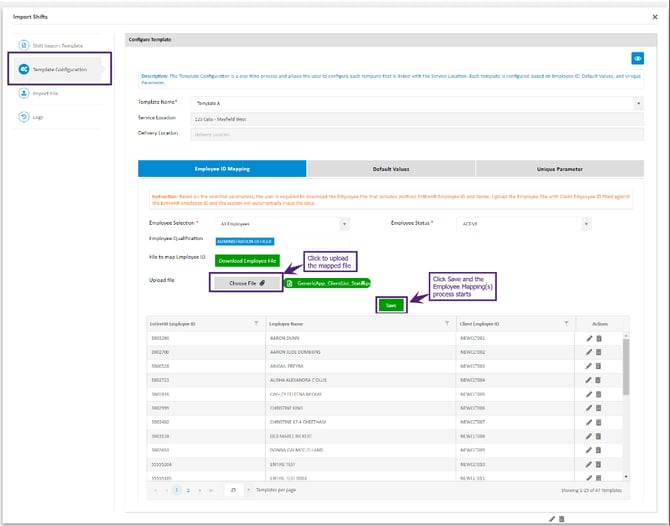This screenshot has height=526, width=670.
Task: Select the AARON DUNN name cell
Action: click(361, 338)
